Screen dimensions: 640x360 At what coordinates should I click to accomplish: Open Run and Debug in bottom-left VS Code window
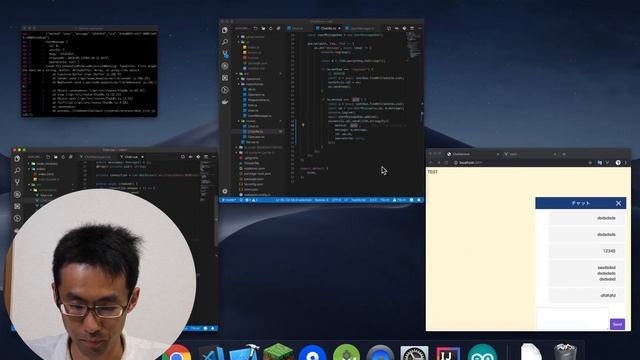tap(17, 194)
